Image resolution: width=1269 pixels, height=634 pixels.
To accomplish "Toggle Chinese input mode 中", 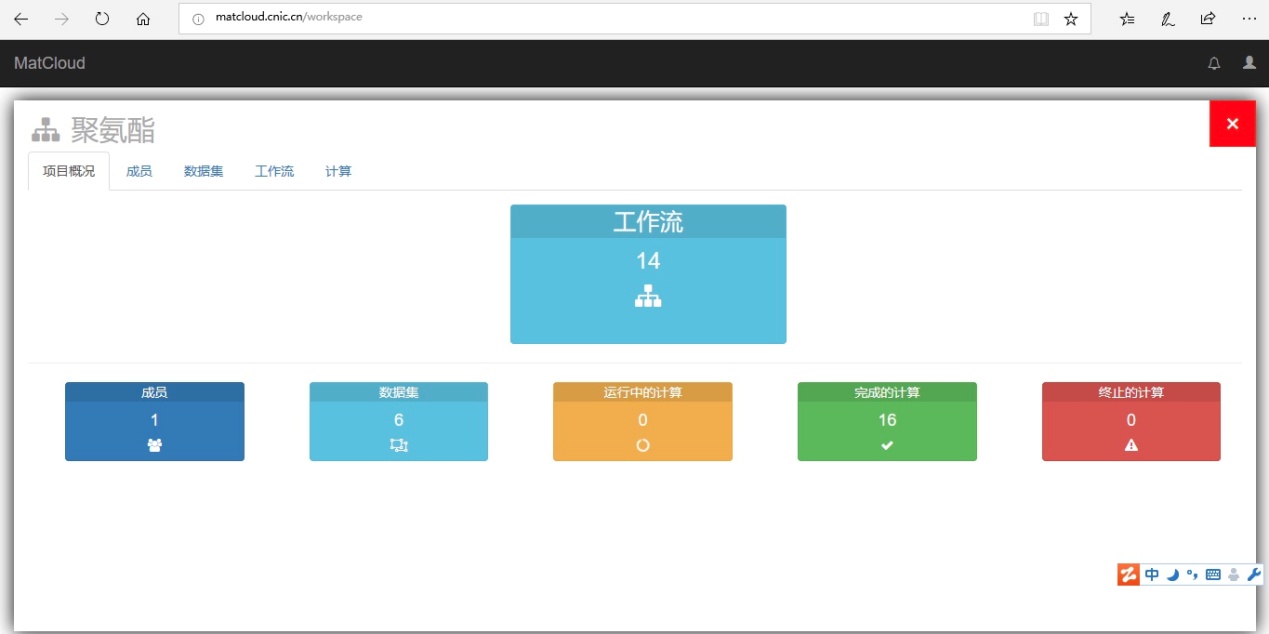I will click(1152, 574).
